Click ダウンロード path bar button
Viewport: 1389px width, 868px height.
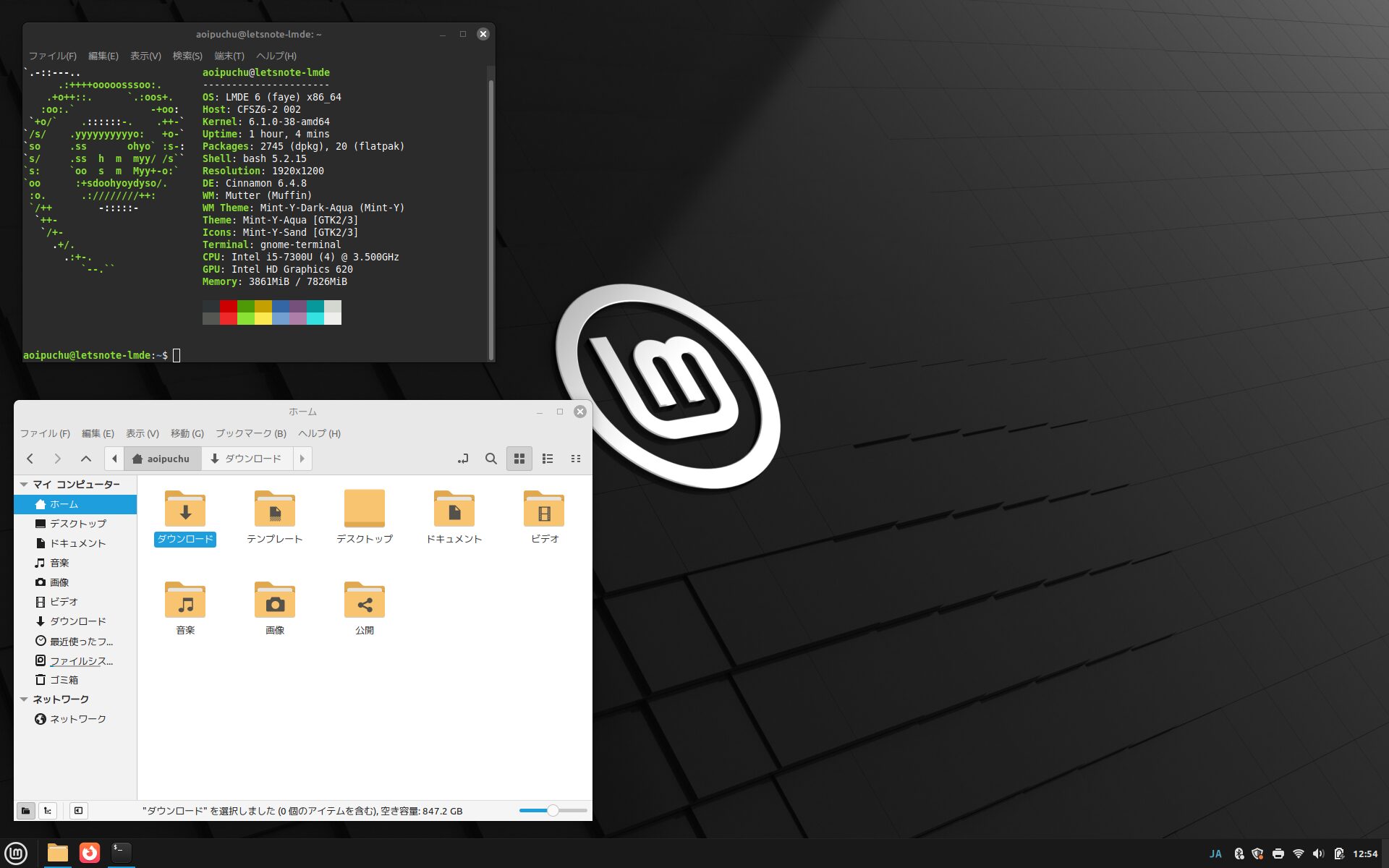click(246, 459)
